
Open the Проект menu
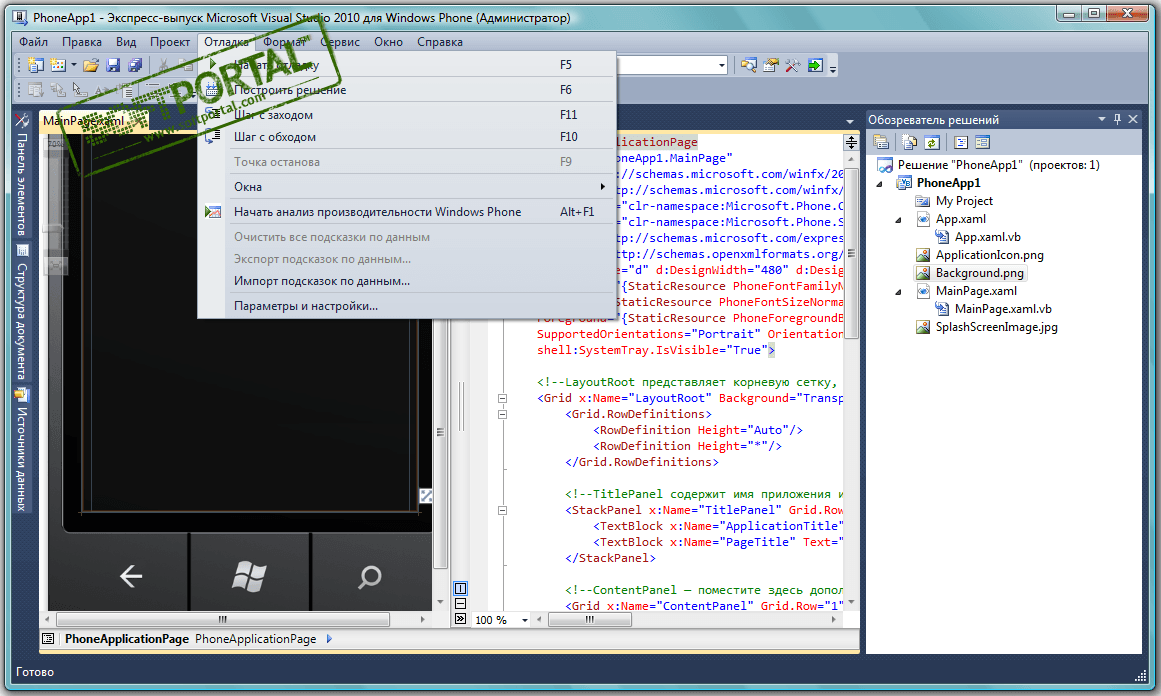170,42
